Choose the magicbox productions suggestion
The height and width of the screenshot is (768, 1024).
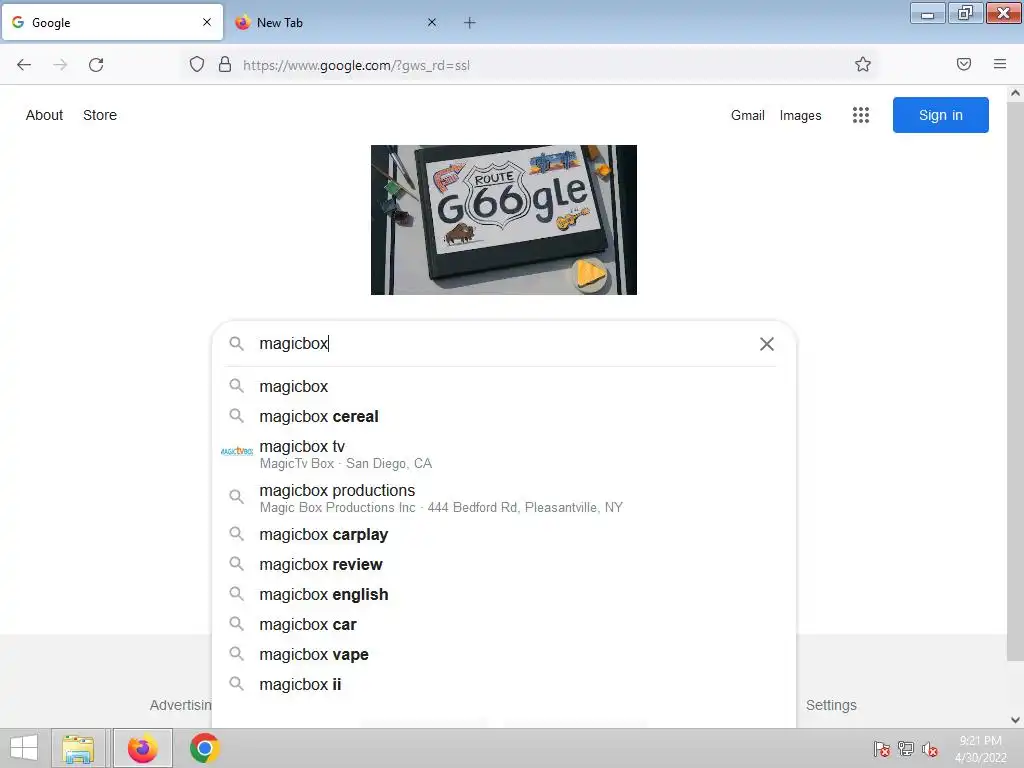pyautogui.click(x=504, y=498)
